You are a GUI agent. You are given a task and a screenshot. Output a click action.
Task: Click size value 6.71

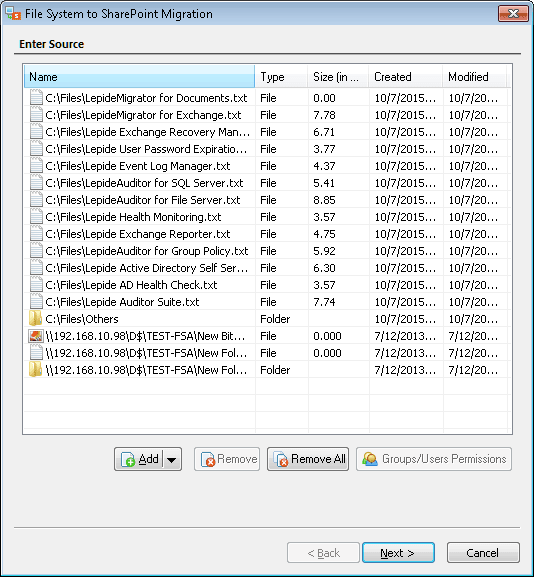click(324, 132)
